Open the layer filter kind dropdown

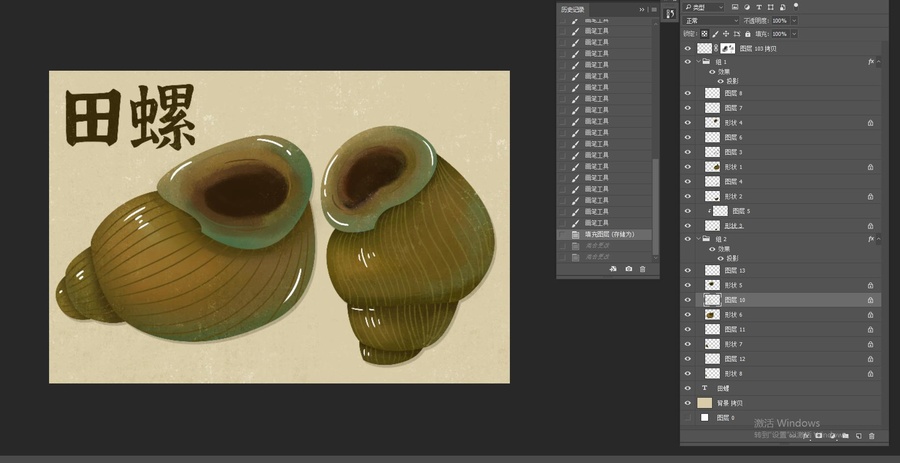[x=704, y=7]
